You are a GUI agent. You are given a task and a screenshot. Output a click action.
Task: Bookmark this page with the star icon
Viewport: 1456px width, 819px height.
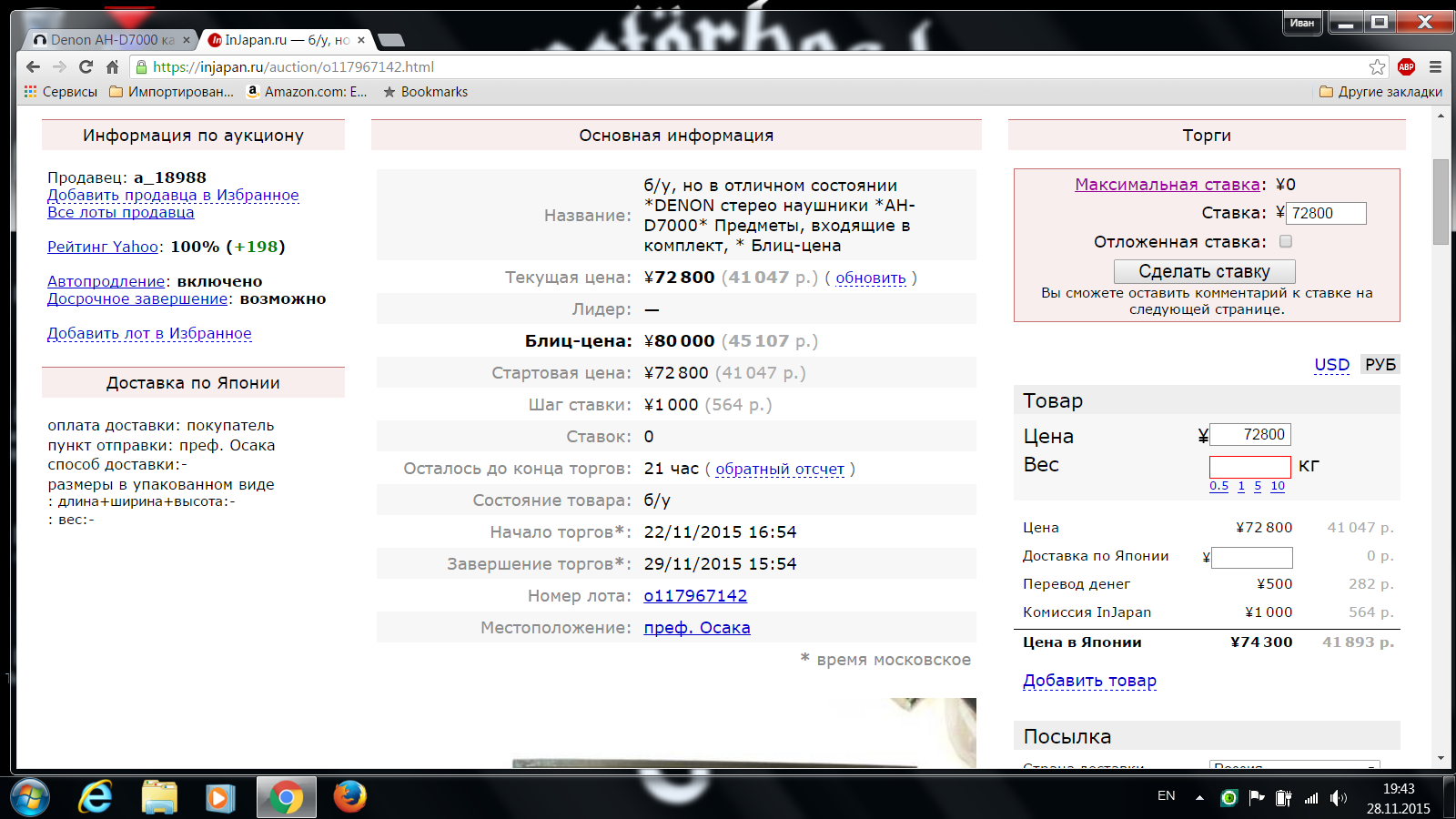click(x=1377, y=66)
